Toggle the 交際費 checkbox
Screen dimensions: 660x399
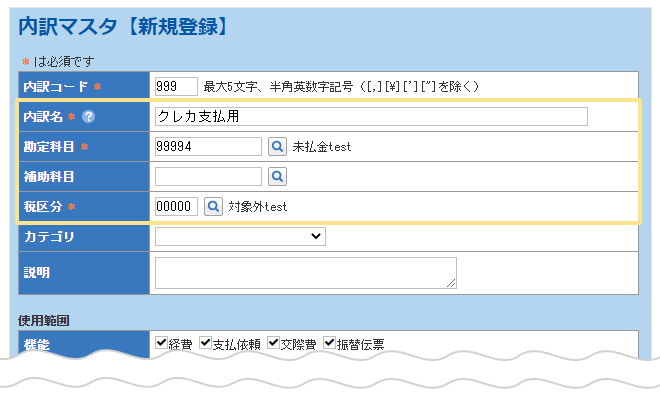coord(274,343)
